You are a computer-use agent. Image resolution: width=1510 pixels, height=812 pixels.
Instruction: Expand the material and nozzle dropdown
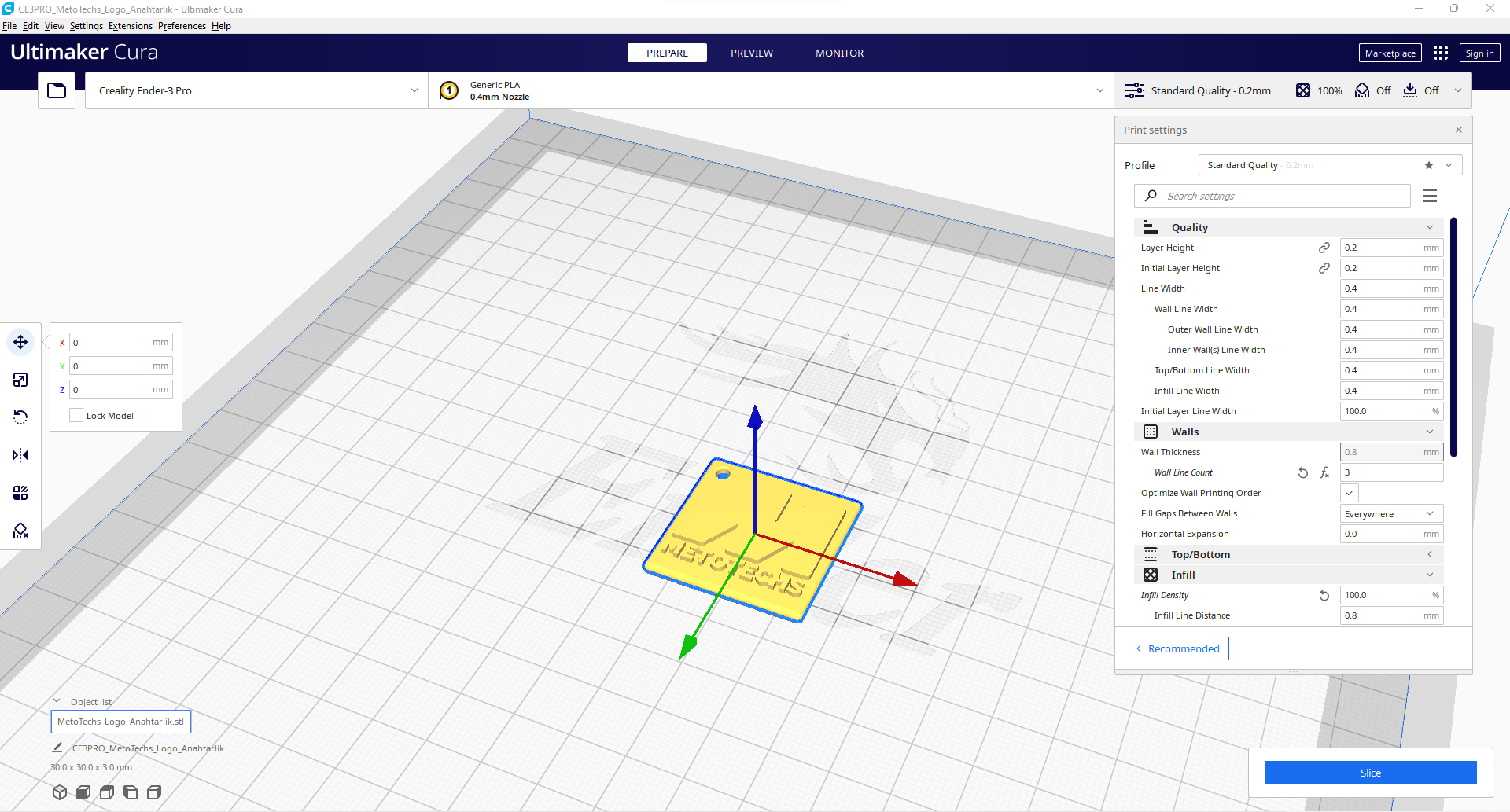[771, 90]
